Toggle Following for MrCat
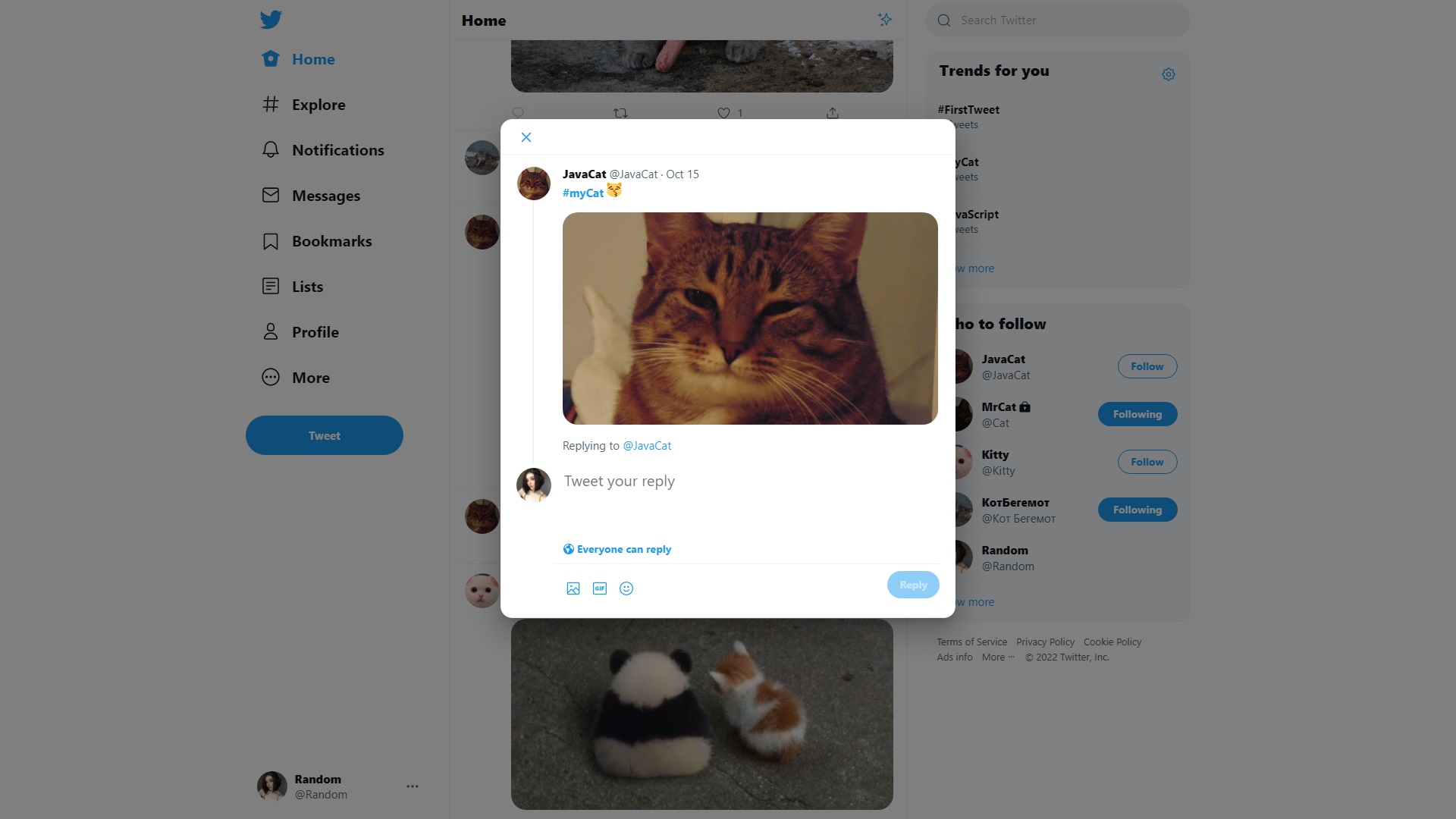The image size is (1456, 819). (x=1137, y=414)
